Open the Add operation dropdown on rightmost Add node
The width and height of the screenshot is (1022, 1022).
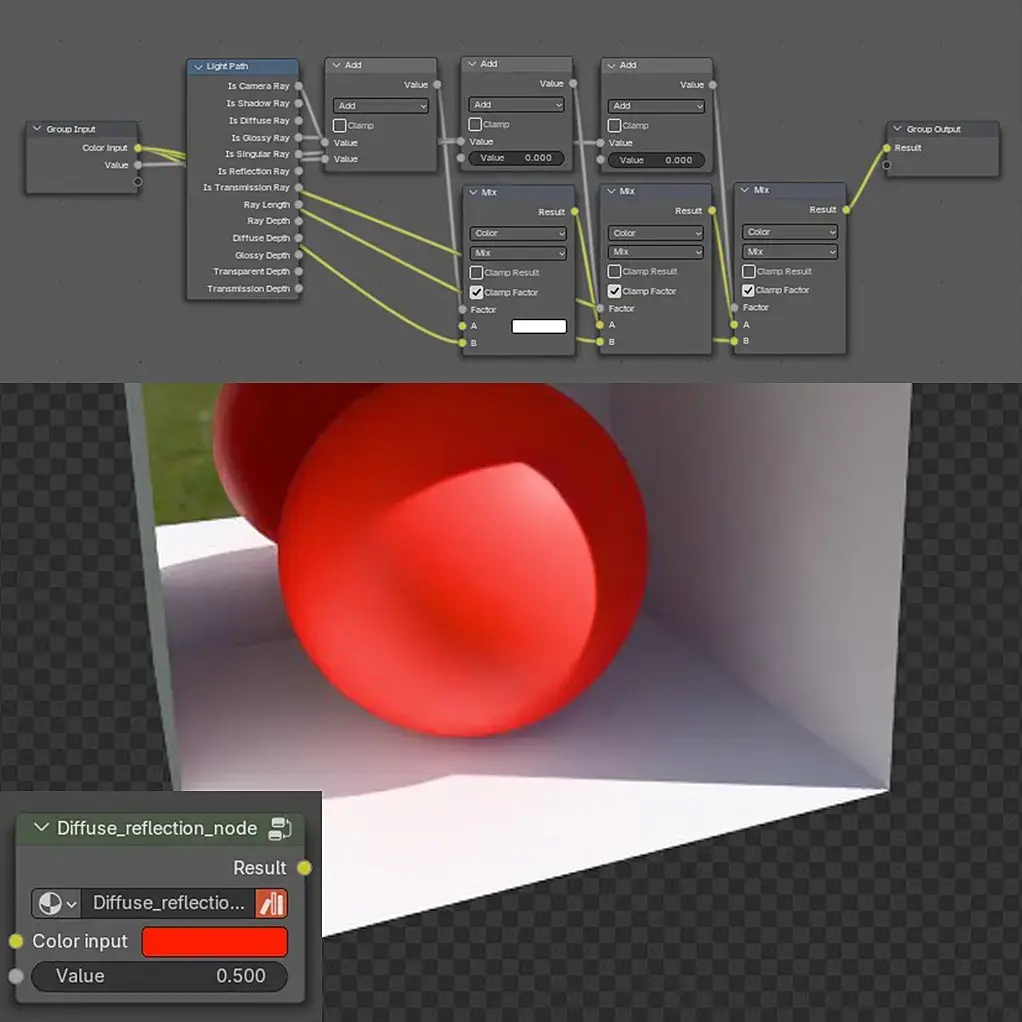click(x=656, y=106)
